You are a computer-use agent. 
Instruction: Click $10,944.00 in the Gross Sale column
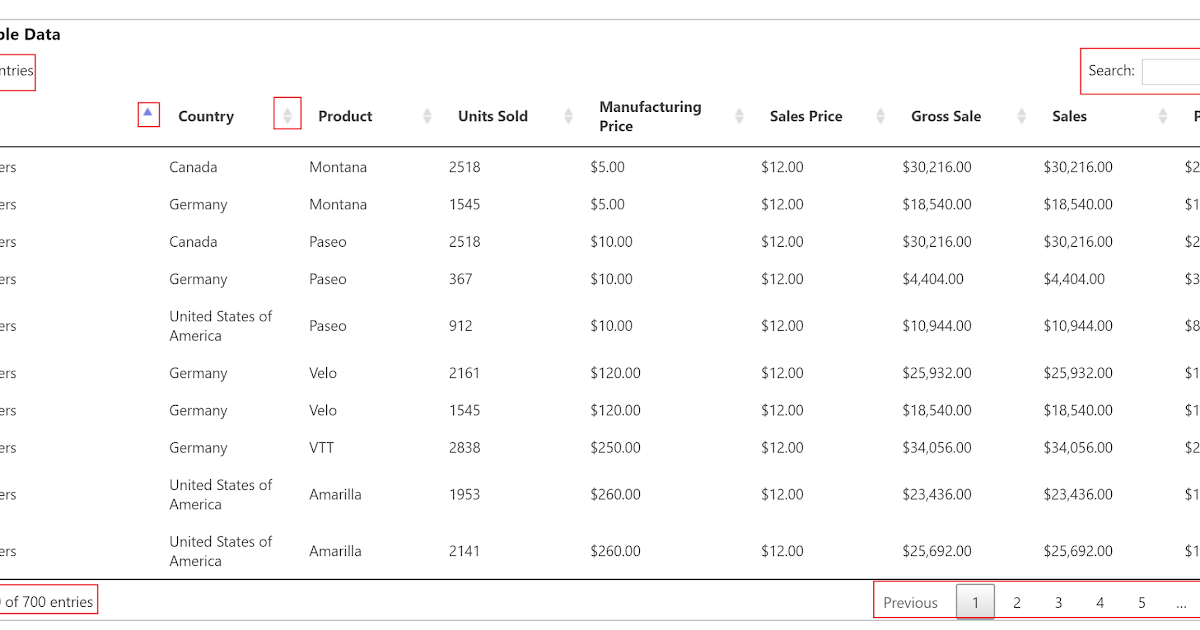coord(937,326)
